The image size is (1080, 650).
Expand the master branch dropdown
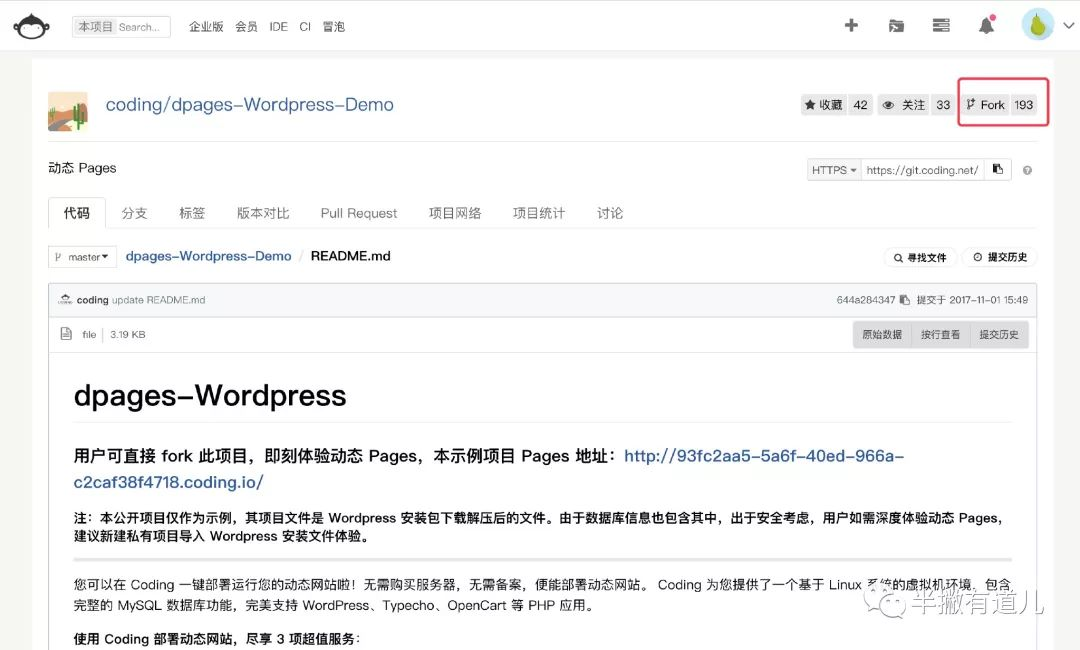tap(83, 257)
